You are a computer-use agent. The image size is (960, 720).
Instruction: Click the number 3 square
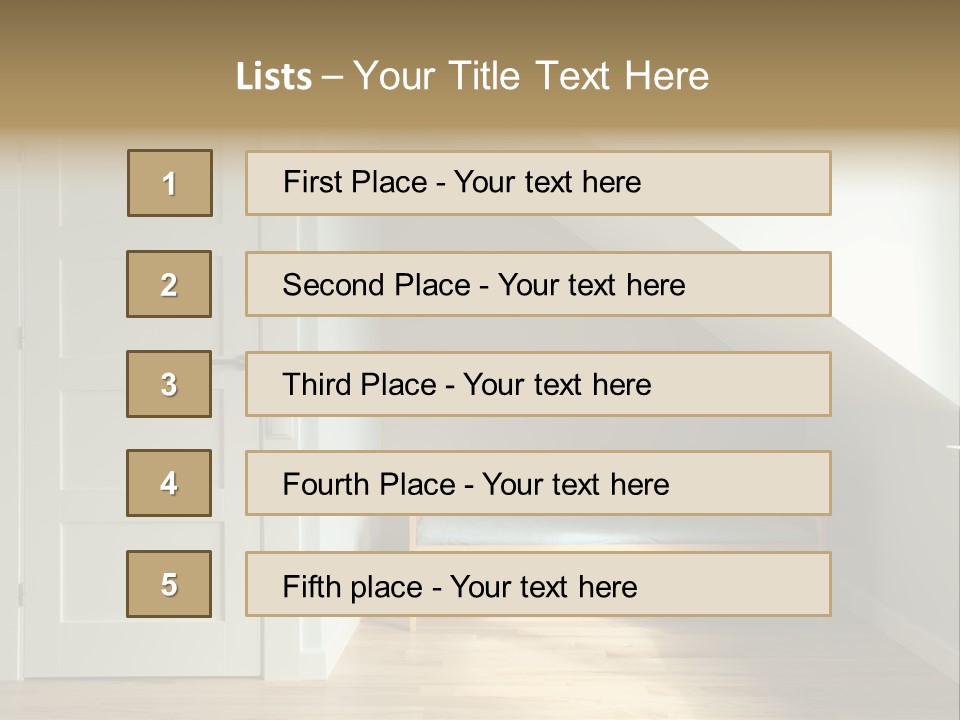pyautogui.click(x=169, y=384)
